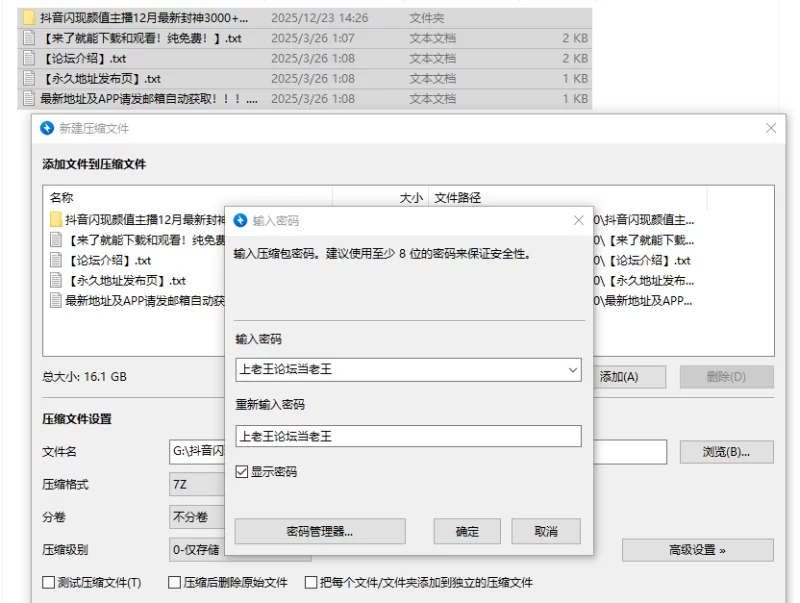Enable 压缩后删除原始文件 checkbox

[174, 582]
